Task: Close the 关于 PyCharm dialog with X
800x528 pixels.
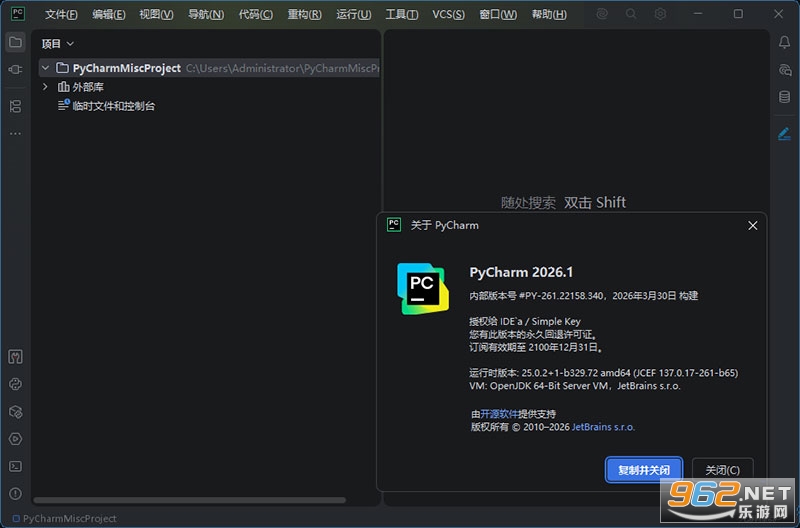Action: pos(753,225)
